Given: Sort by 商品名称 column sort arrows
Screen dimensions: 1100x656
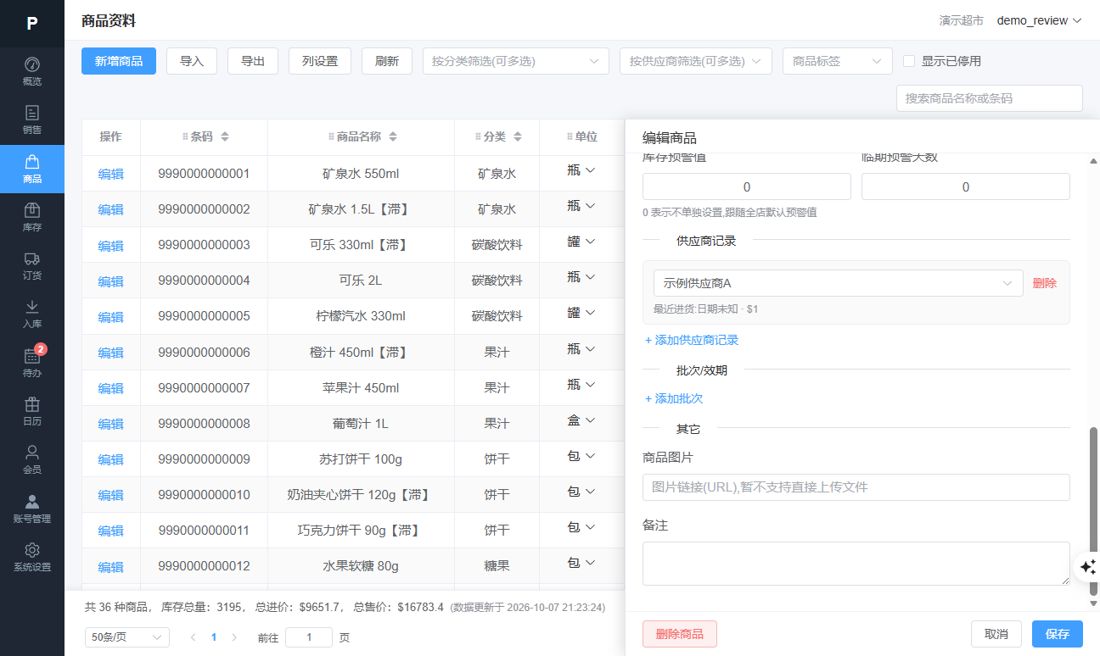Looking at the screenshot, I should pyautogui.click(x=393, y=137).
